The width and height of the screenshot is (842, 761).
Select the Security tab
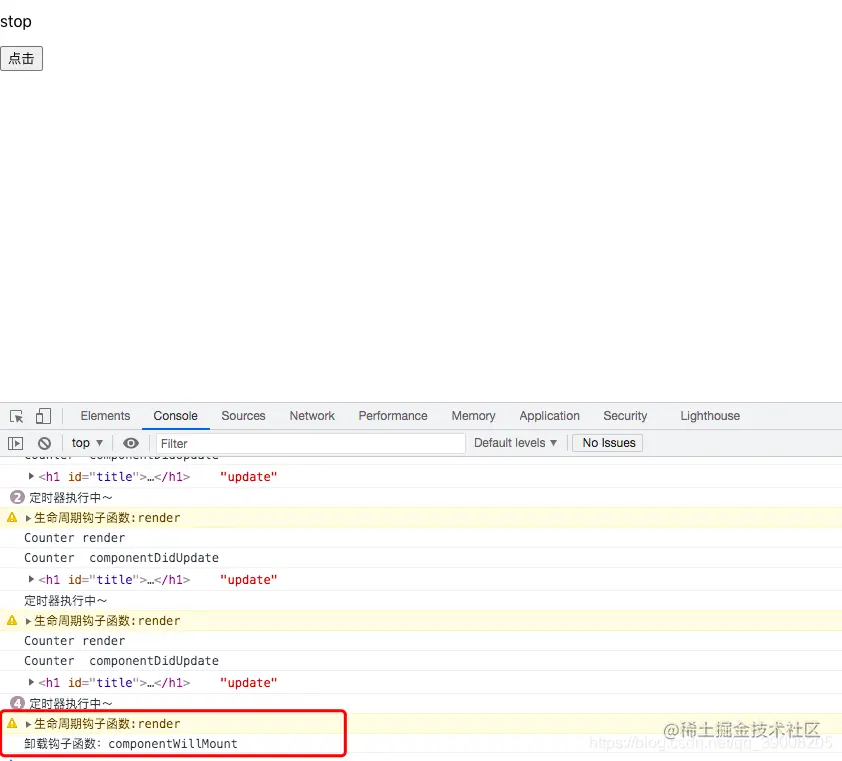(x=625, y=416)
